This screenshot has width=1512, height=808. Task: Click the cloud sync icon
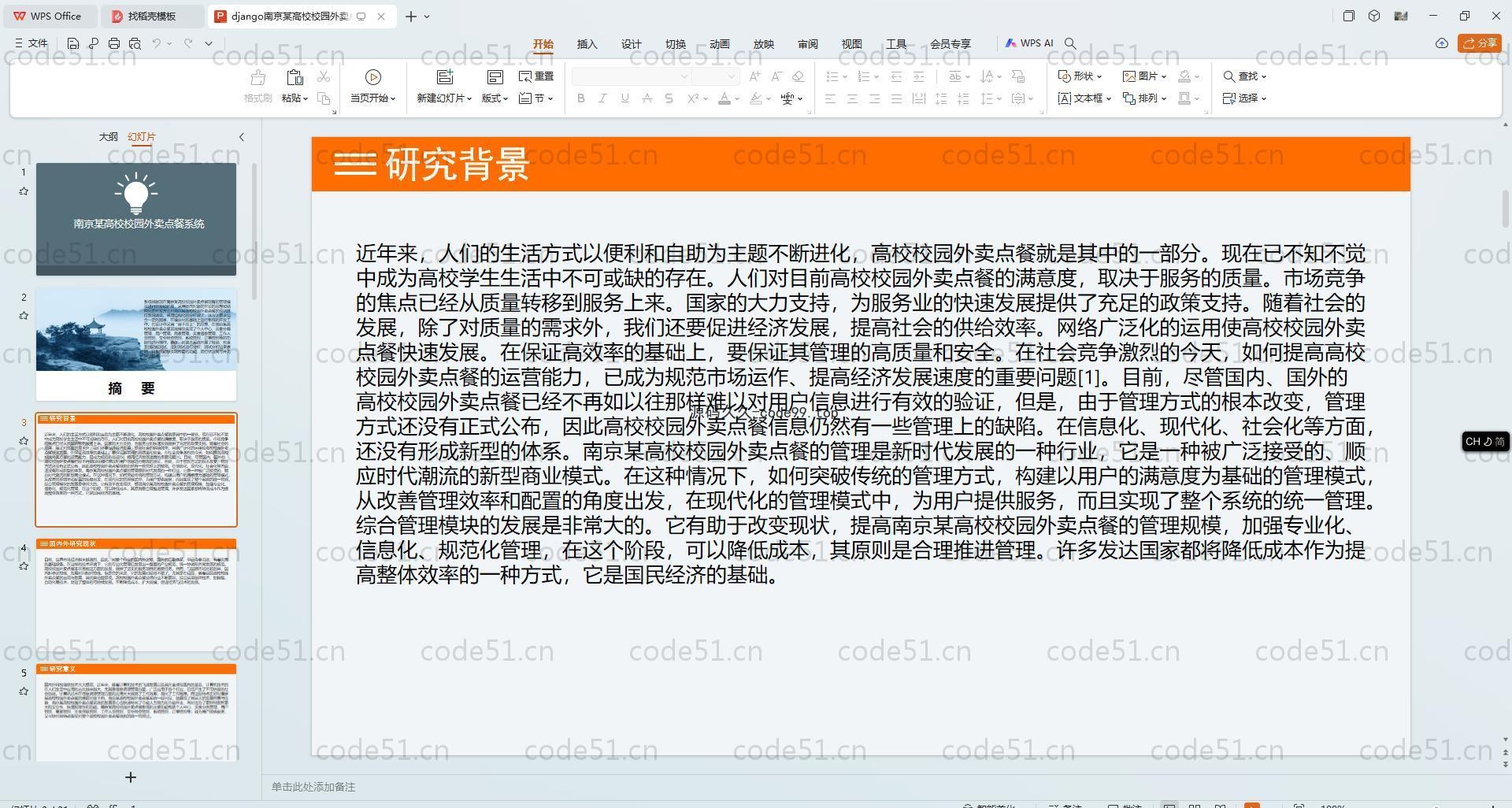point(1442,43)
